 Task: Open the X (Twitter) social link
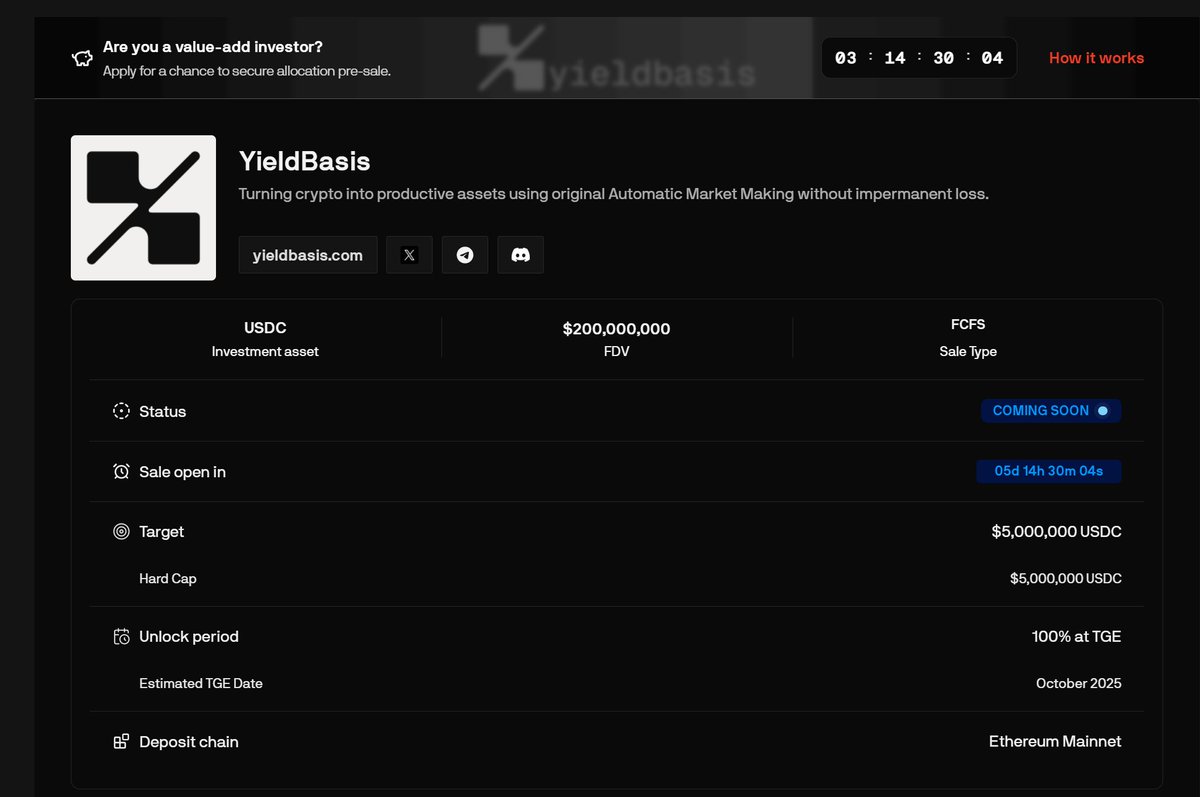(x=409, y=255)
